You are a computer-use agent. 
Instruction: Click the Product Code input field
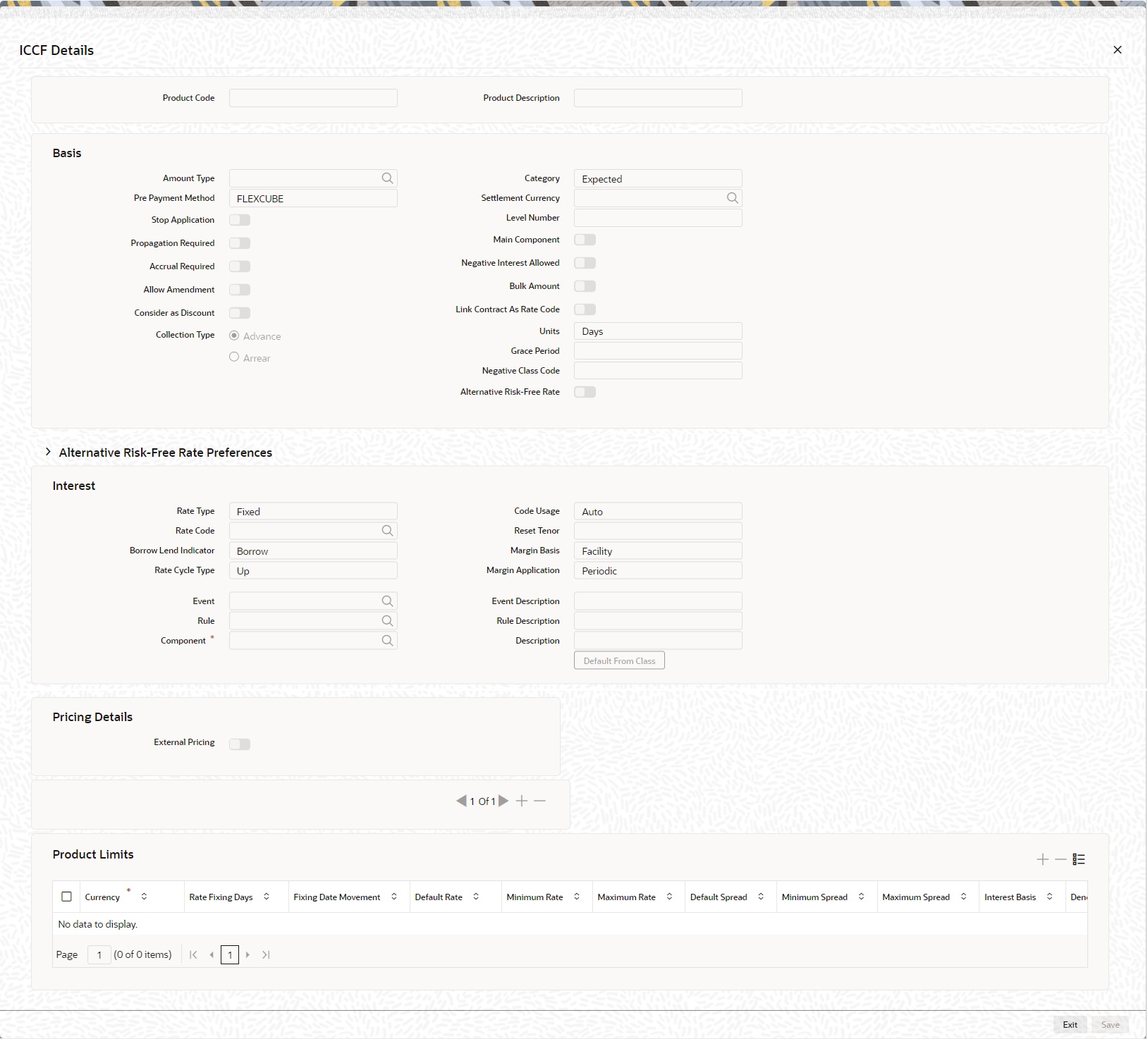point(313,98)
